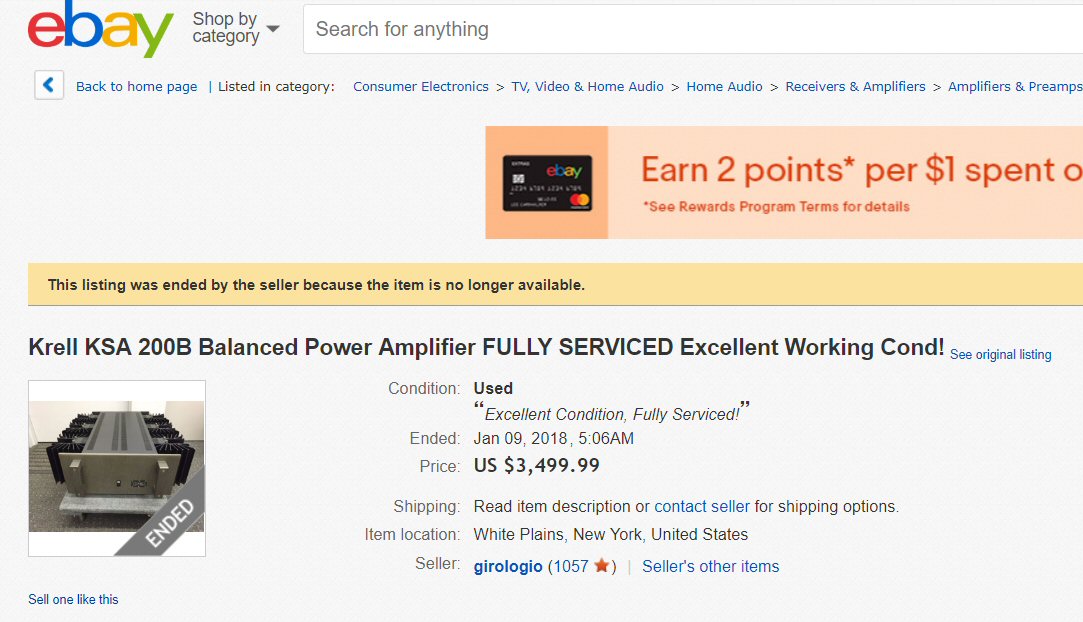Open the Shop by category dropdown

tap(235, 28)
